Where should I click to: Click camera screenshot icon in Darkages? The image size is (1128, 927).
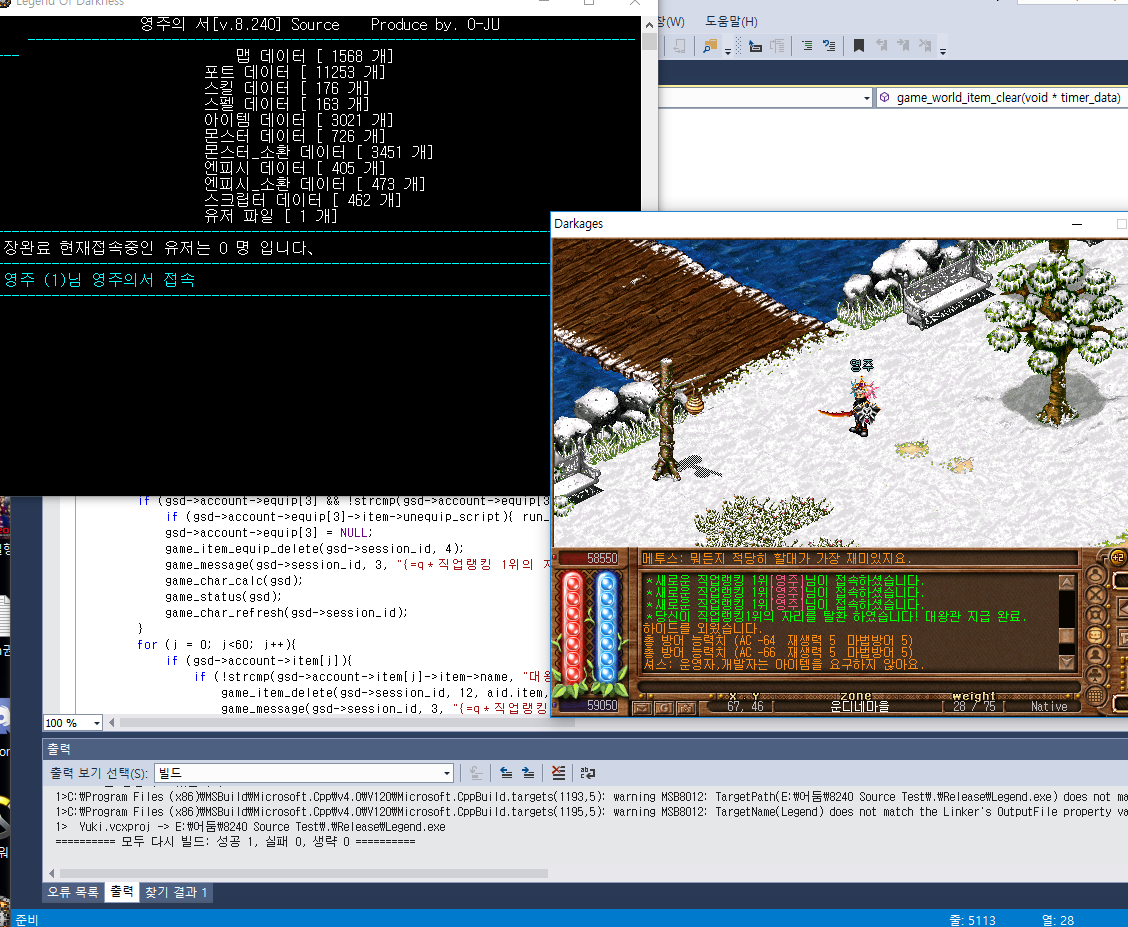(x=686, y=708)
